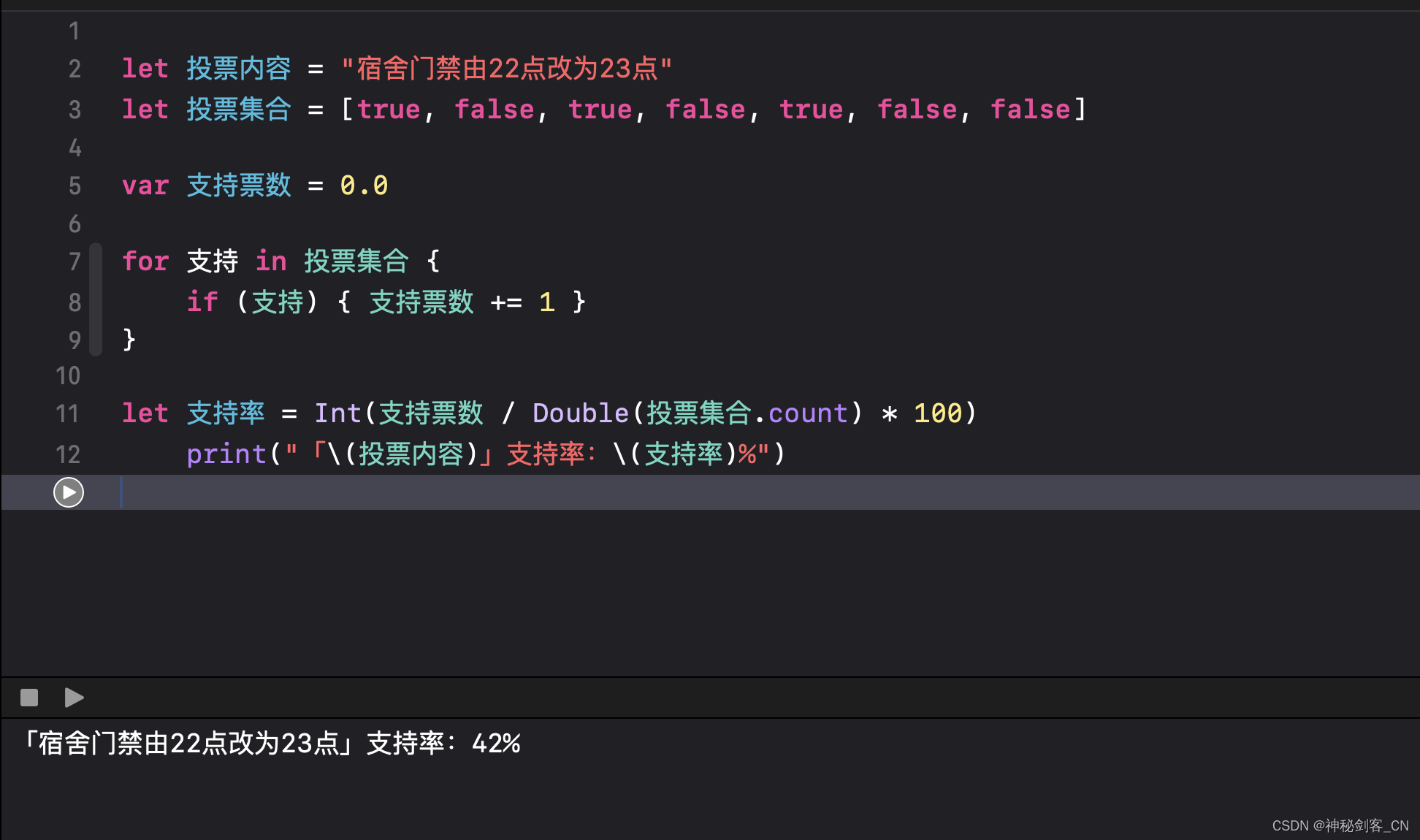Click the print function call
Screen dimensions: 1420x840
coord(226,454)
